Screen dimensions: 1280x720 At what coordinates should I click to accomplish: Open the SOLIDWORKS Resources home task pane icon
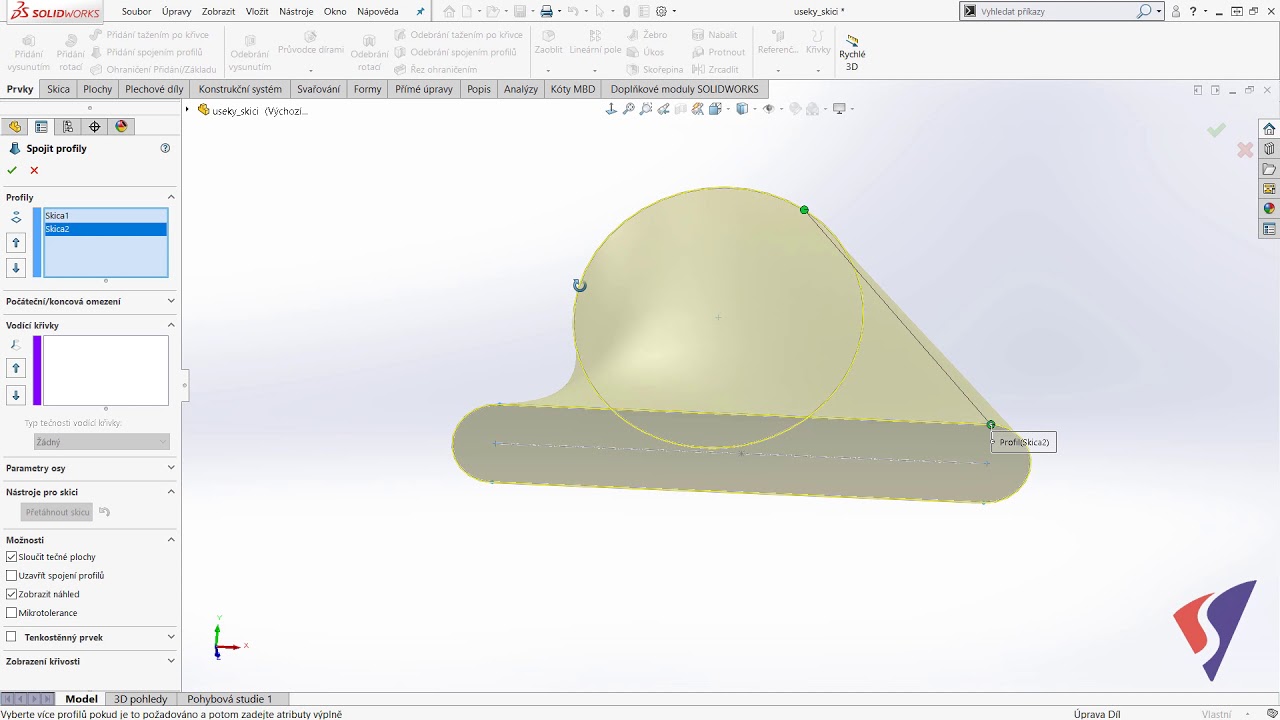click(x=1269, y=129)
